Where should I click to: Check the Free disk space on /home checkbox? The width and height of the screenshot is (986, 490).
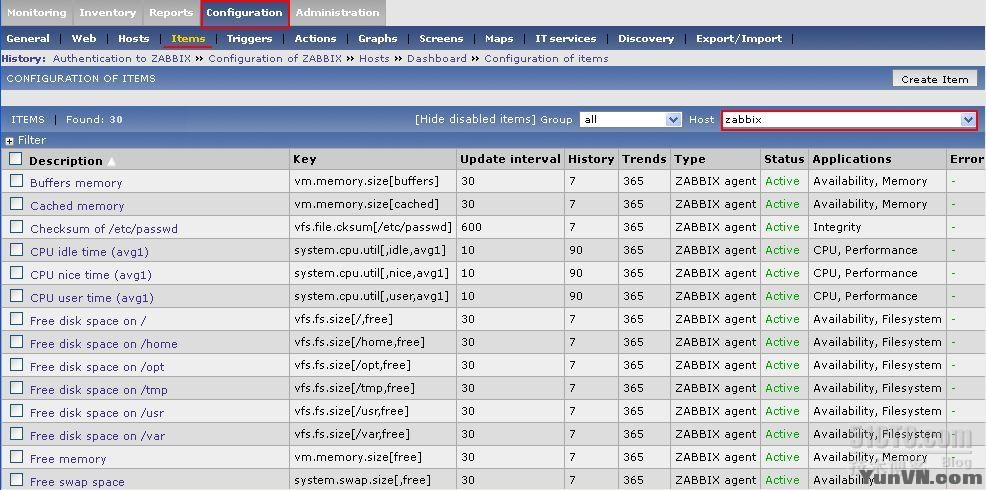coord(16,342)
